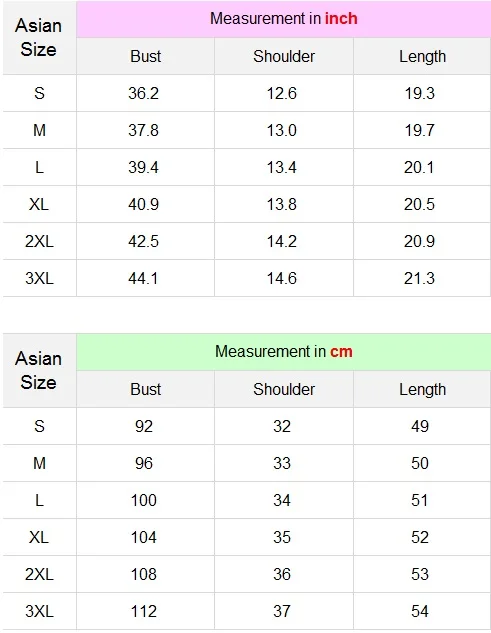Click the 39.4 bust value for size L
The width and height of the screenshot is (491, 633).
[143, 168]
